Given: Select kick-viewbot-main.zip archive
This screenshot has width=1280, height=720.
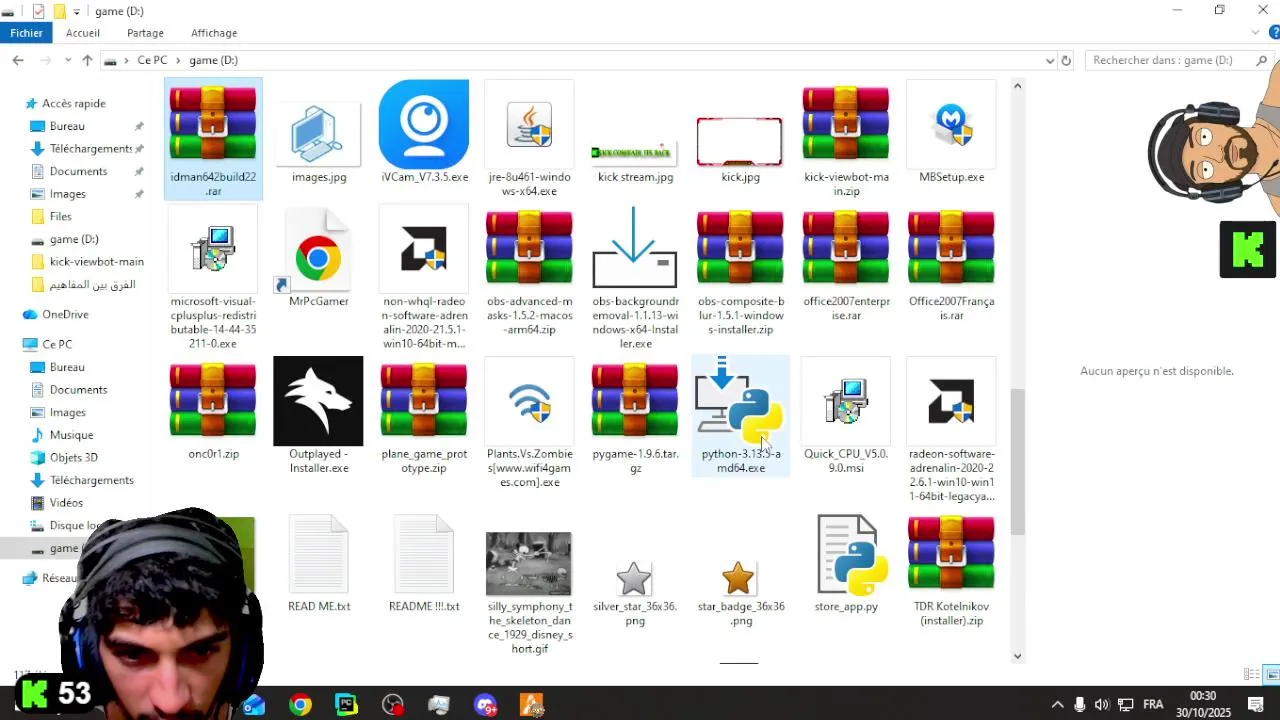Looking at the screenshot, I should (x=846, y=139).
